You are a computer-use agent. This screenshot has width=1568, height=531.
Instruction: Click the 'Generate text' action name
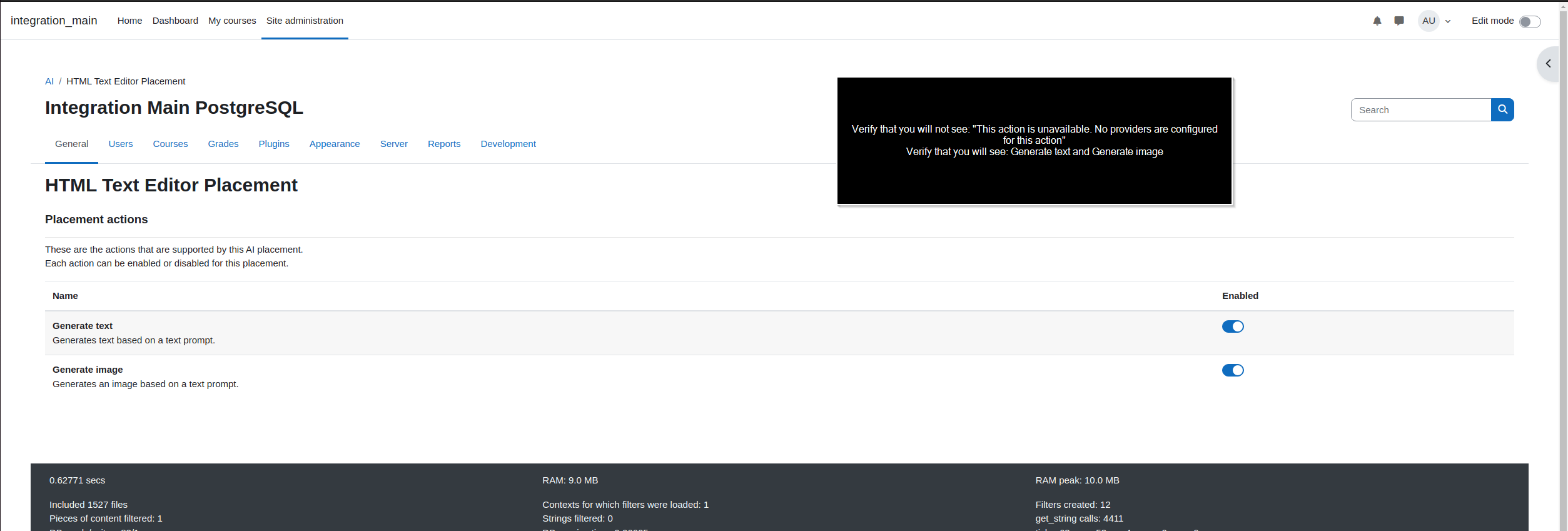pyautogui.click(x=83, y=326)
